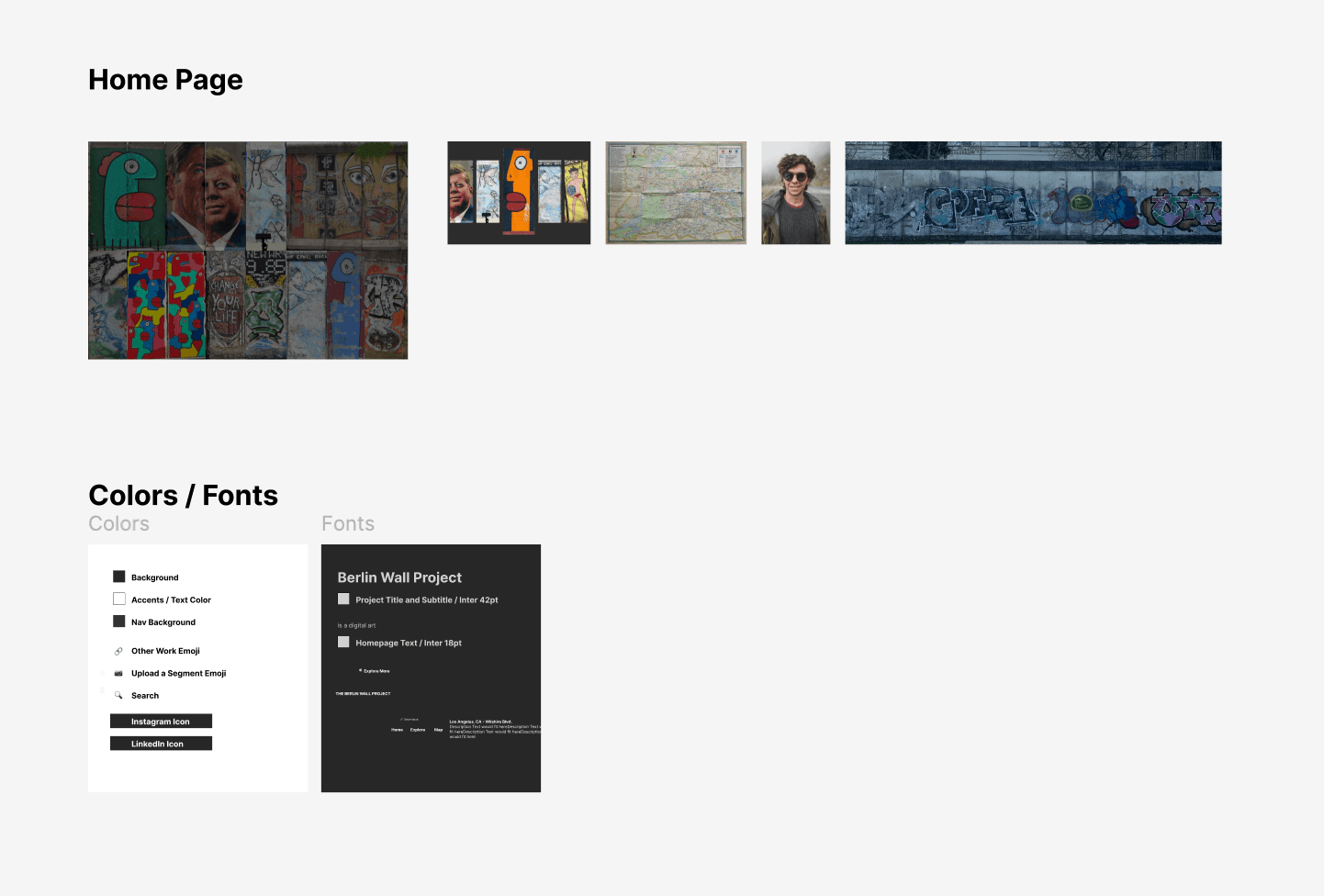Click the link emoji beside Other Work Emoji
The image size is (1324, 896).
118,651
